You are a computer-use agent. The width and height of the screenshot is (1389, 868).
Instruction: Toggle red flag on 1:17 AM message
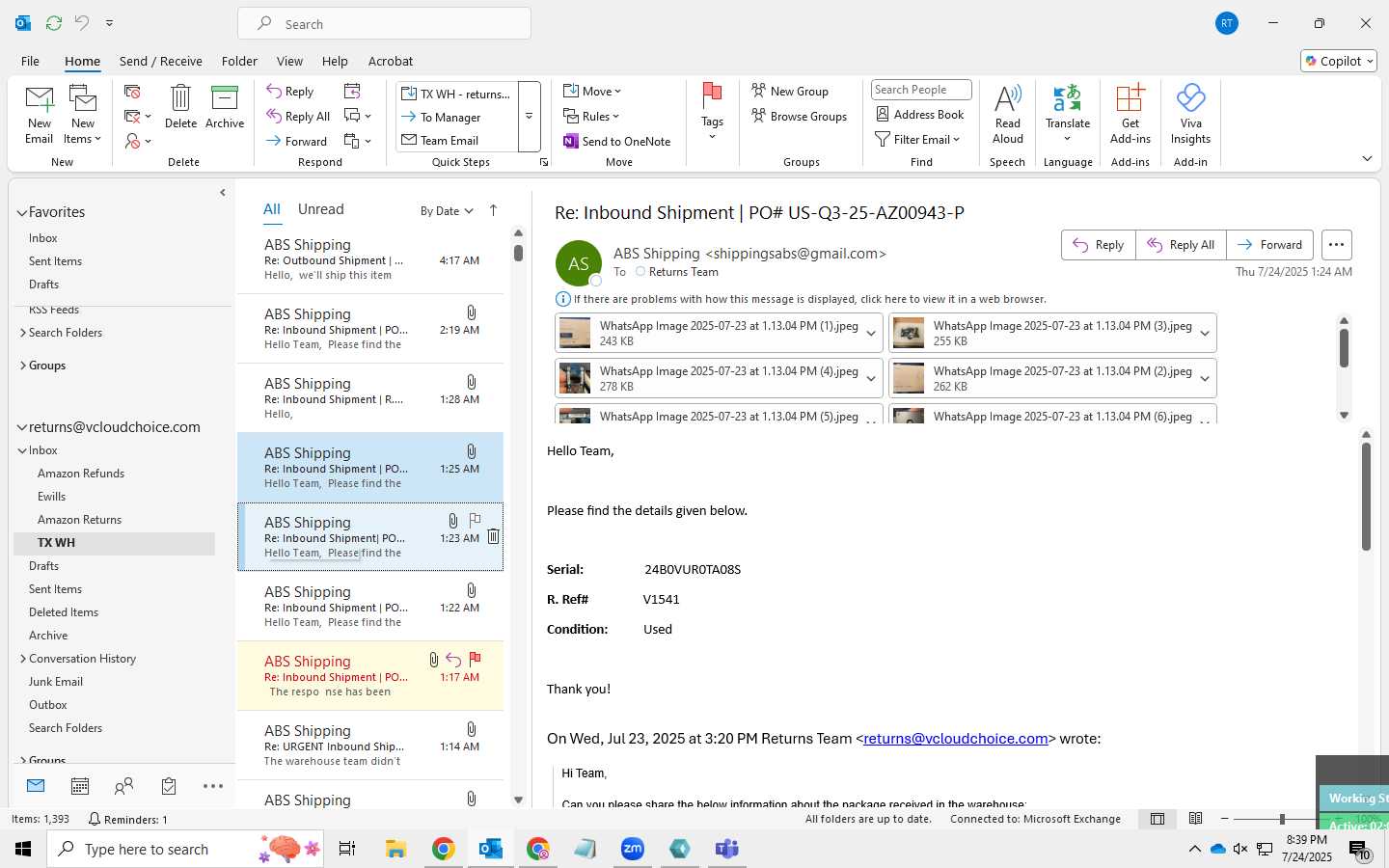click(475, 659)
